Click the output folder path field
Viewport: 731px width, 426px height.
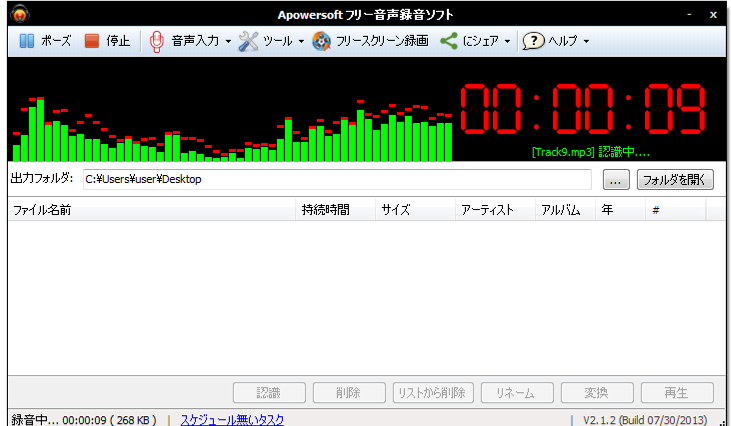(337, 179)
